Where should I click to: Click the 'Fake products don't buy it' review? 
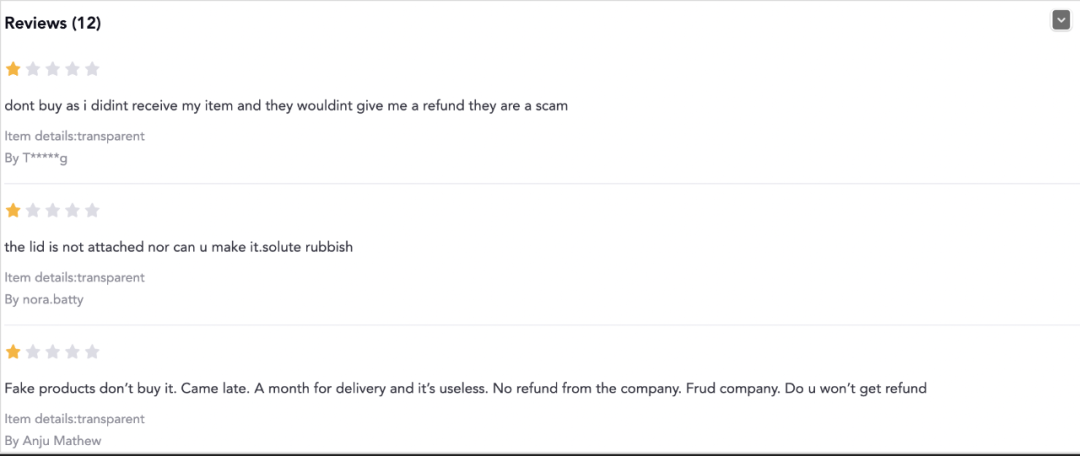[x=465, y=388]
